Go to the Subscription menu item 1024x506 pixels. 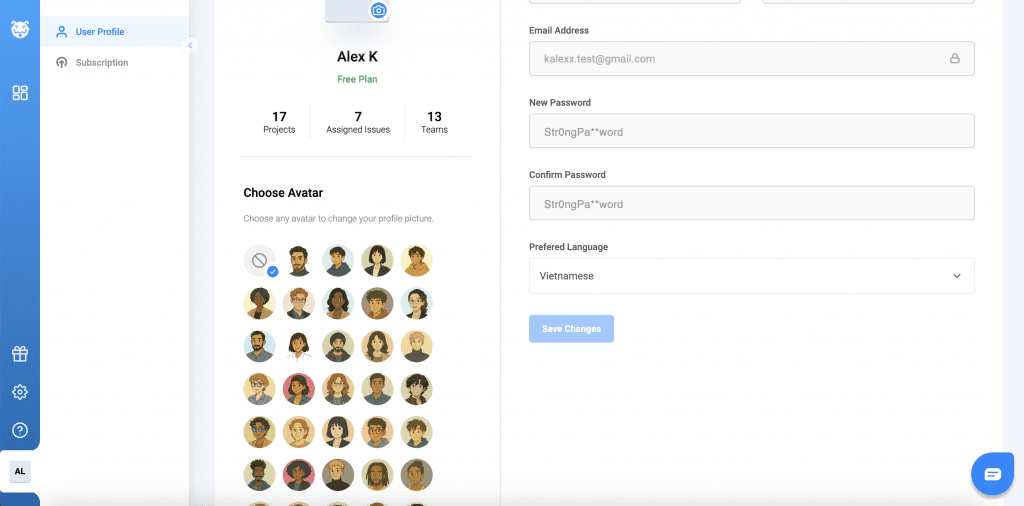coord(101,63)
